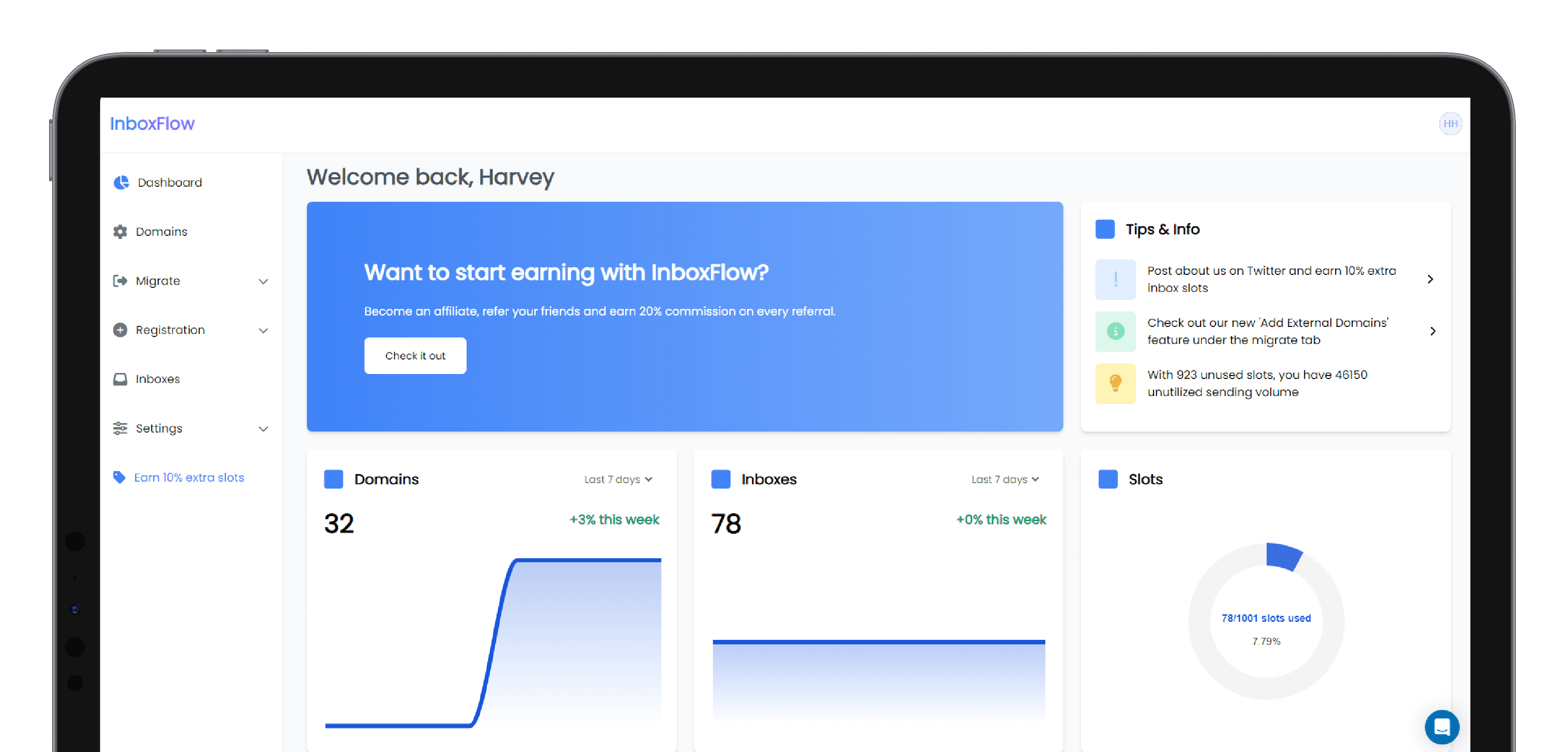Expand the Migrate menu chevron
Screen dimensions: 1568x752
(263, 281)
